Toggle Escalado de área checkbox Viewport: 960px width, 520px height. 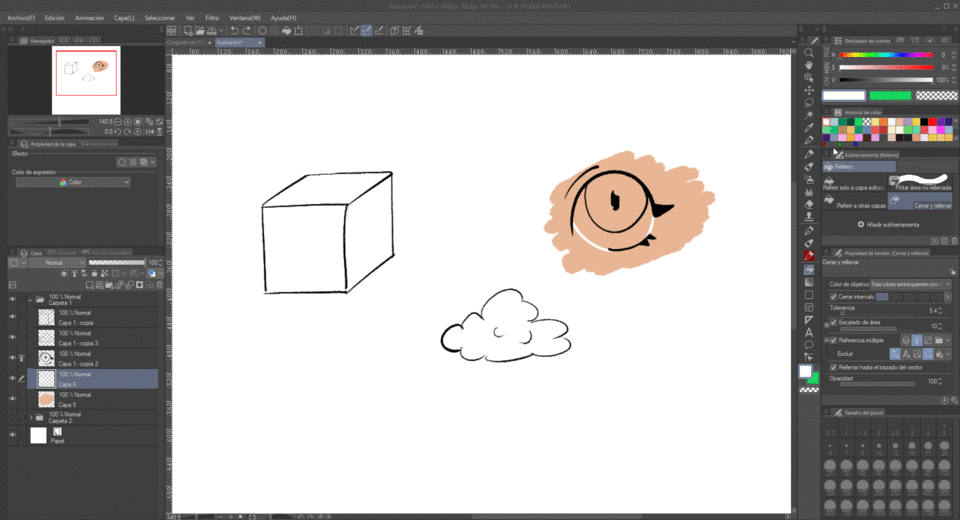833,322
